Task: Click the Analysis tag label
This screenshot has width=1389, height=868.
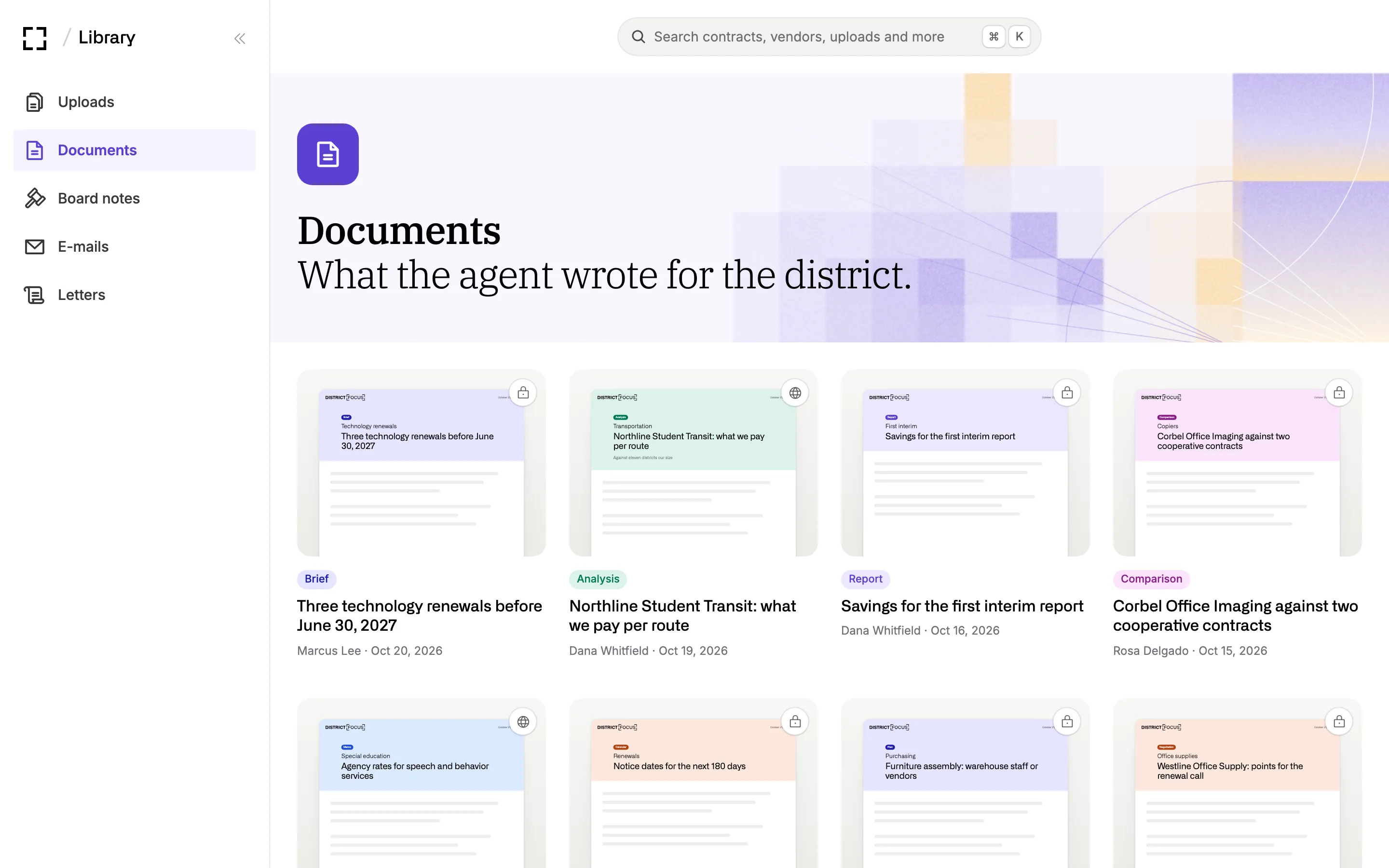Action: coord(598,579)
